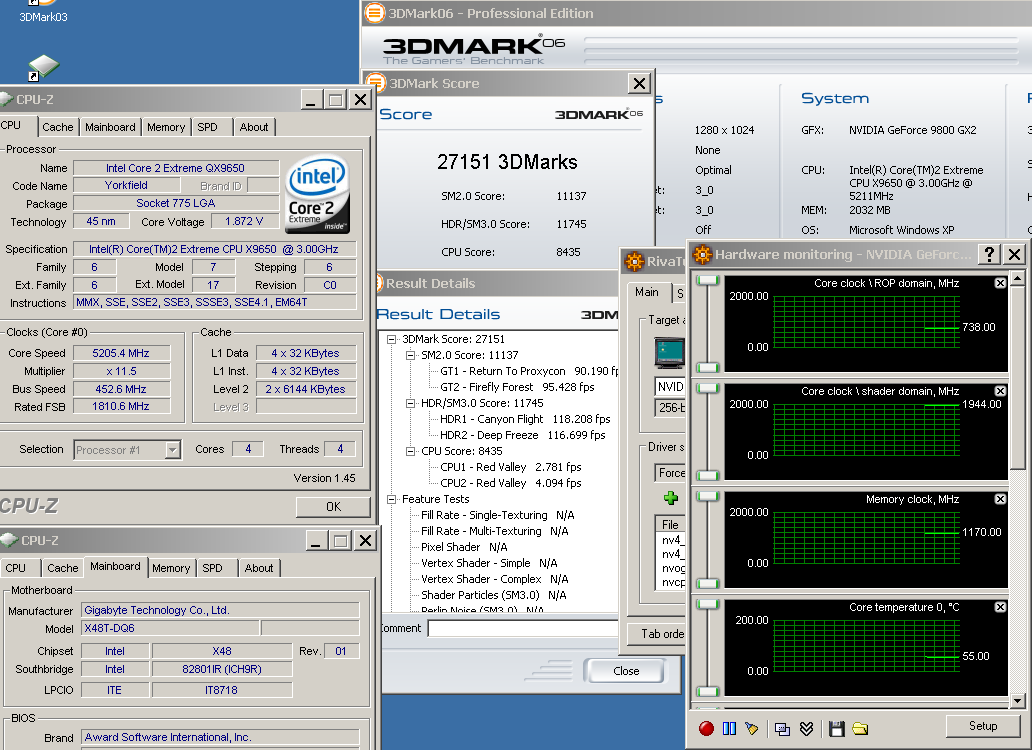Select SPD tab in upper CPU-Z window
1032x750 pixels.
[207, 127]
